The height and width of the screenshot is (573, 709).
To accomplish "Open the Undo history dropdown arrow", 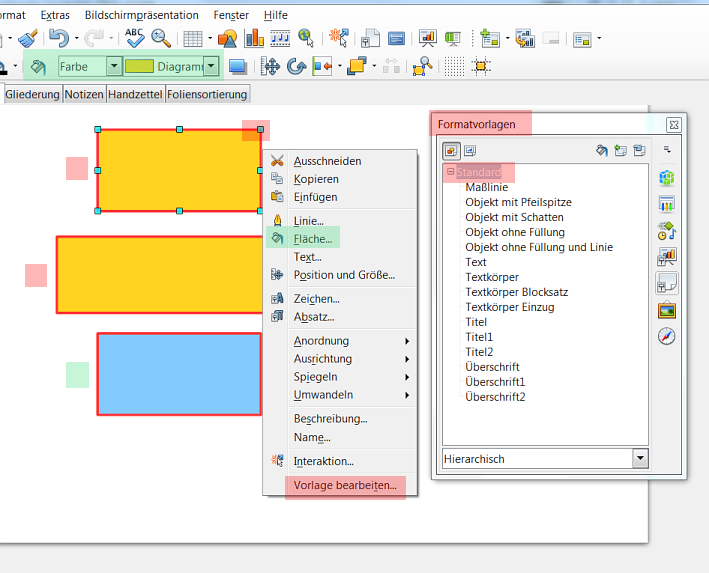I will click(x=76, y=39).
